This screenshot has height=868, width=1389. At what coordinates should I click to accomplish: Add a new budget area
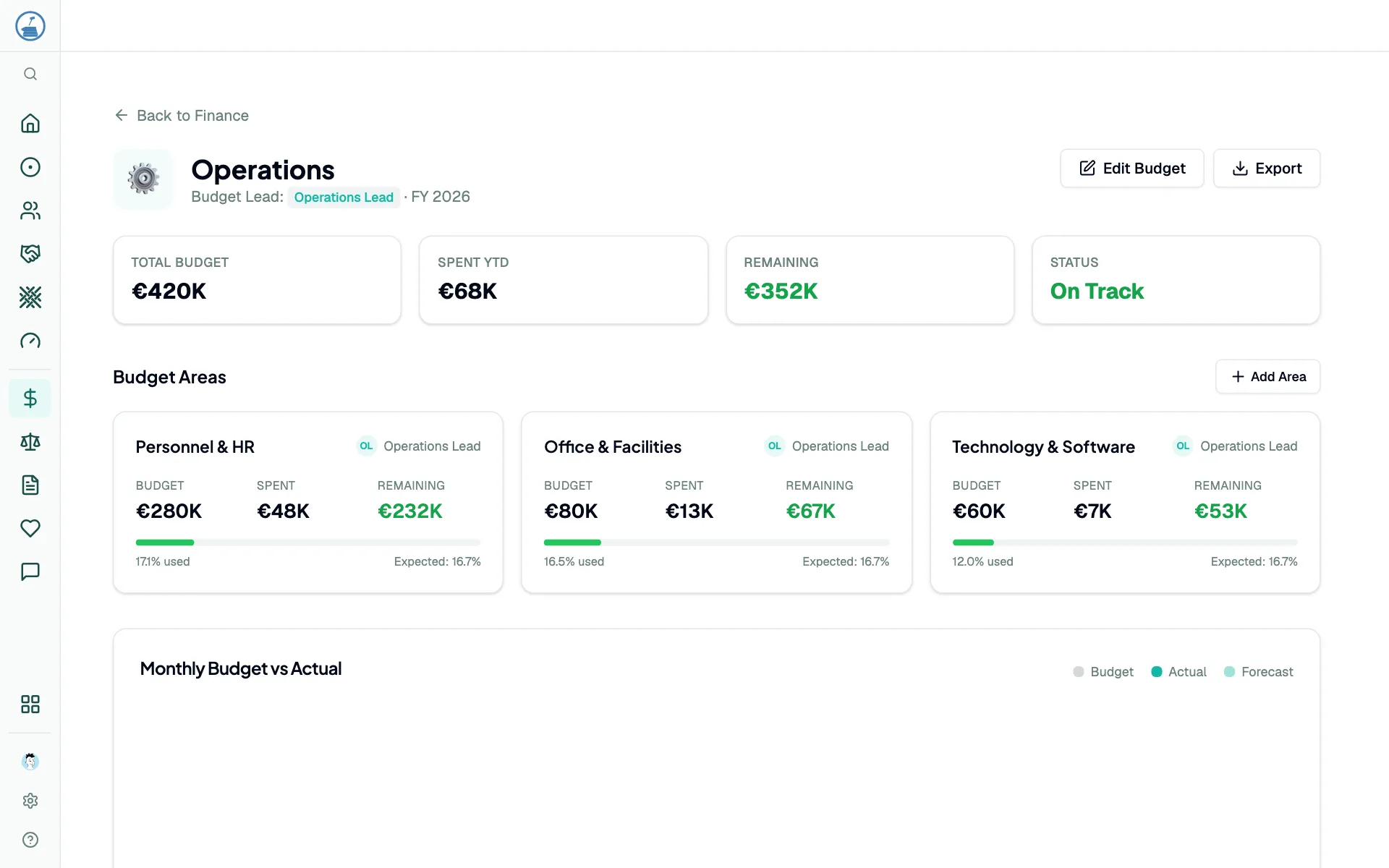point(1267,377)
